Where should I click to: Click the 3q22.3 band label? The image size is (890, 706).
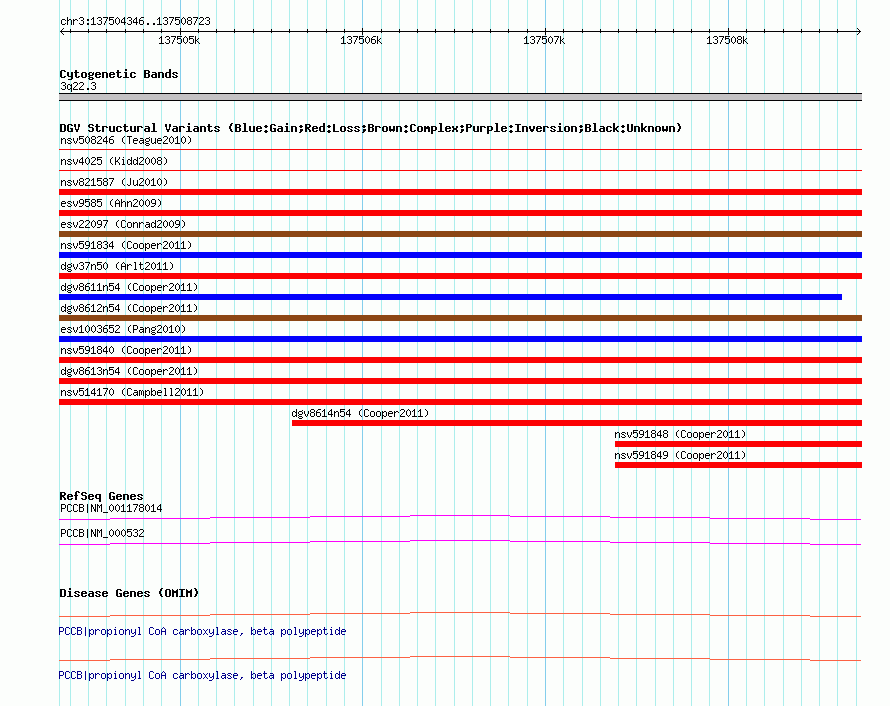(78, 86)
